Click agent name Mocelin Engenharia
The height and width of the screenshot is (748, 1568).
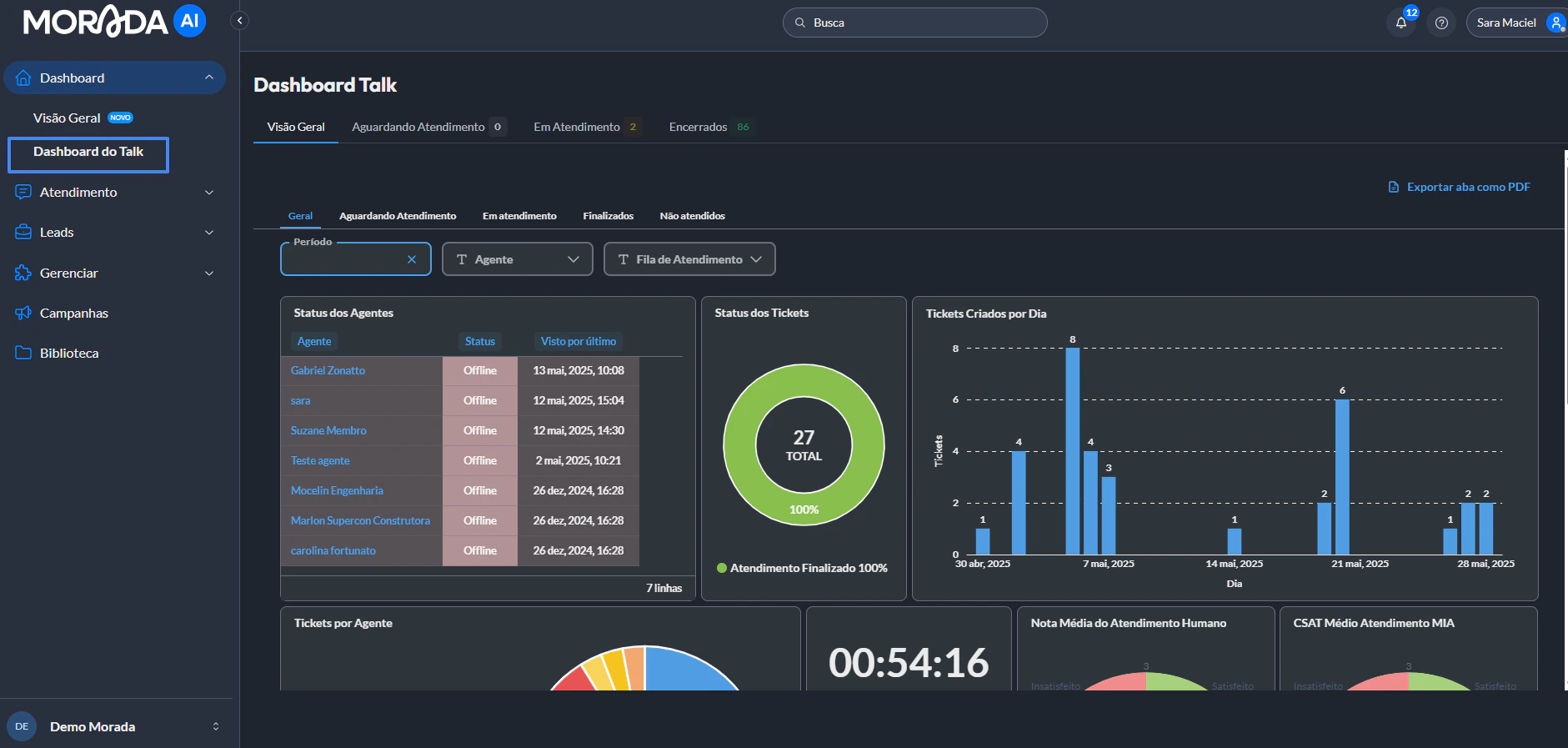point(337,490)
